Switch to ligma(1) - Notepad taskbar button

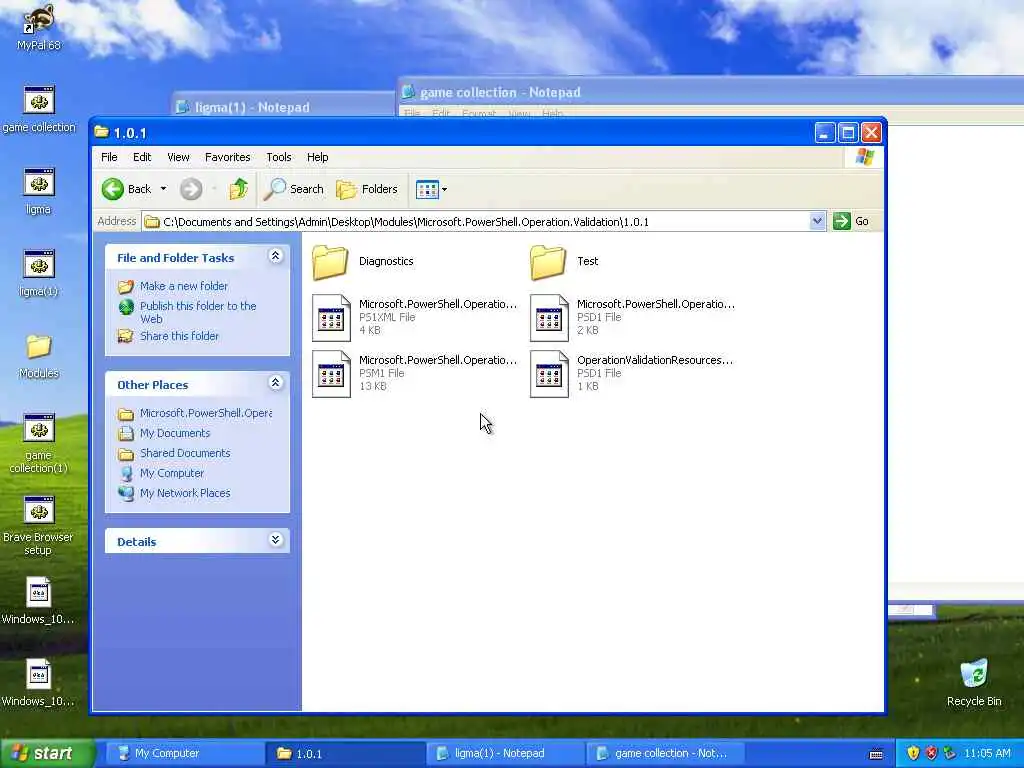click(504, 754)
